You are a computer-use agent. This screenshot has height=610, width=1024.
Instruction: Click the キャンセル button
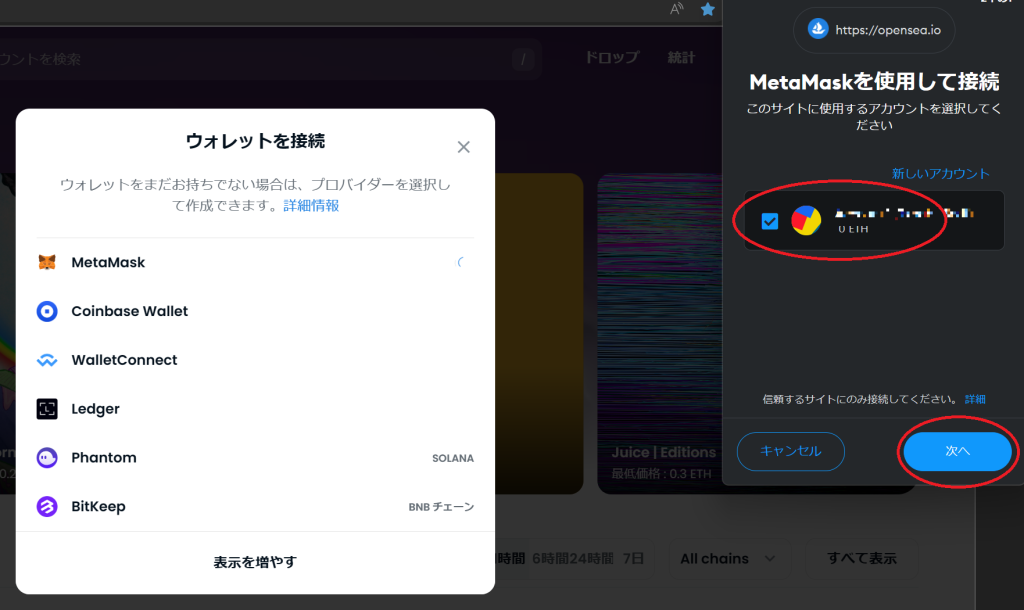(x=790, y=452)
